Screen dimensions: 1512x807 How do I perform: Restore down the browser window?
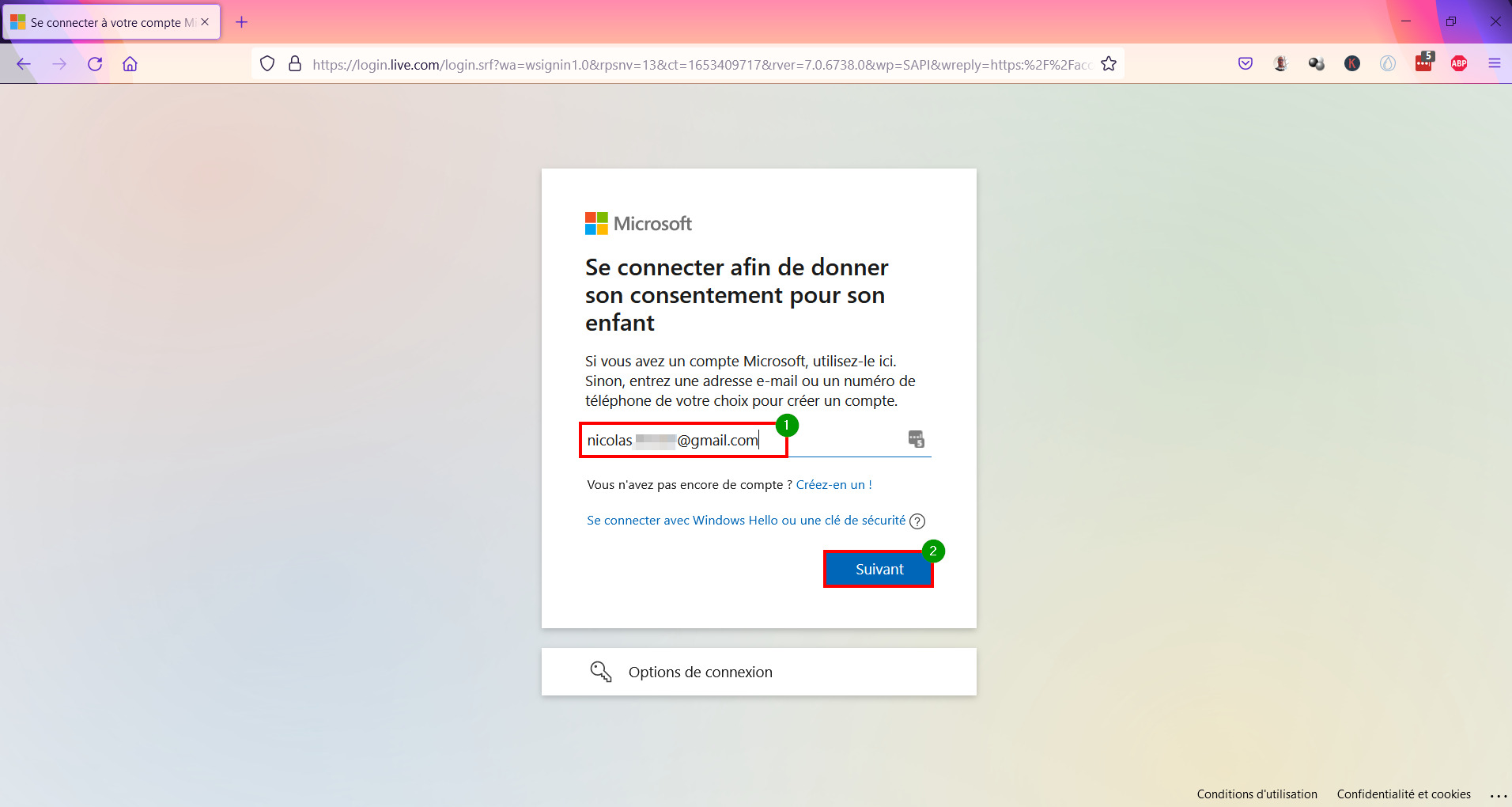pyautogui.click(x=1451, y=21)
